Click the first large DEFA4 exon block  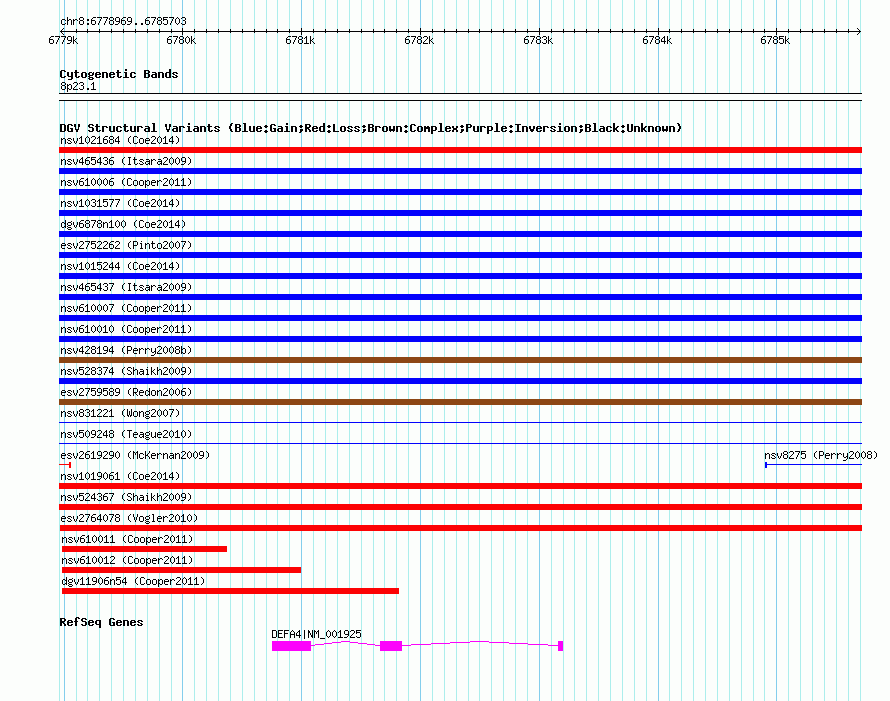click(291, 646)
